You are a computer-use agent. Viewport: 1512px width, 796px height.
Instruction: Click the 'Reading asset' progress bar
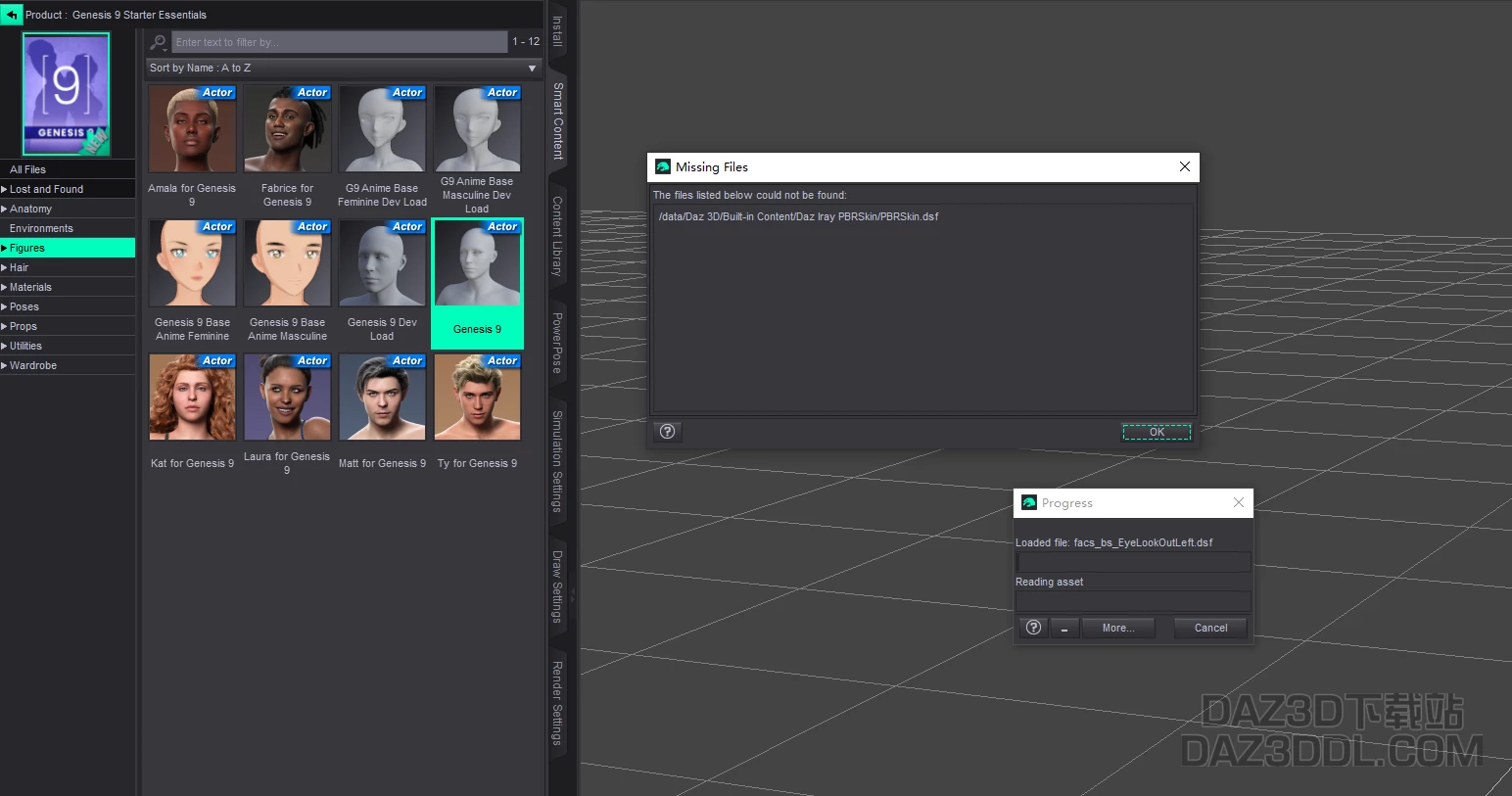[1133, 601]
